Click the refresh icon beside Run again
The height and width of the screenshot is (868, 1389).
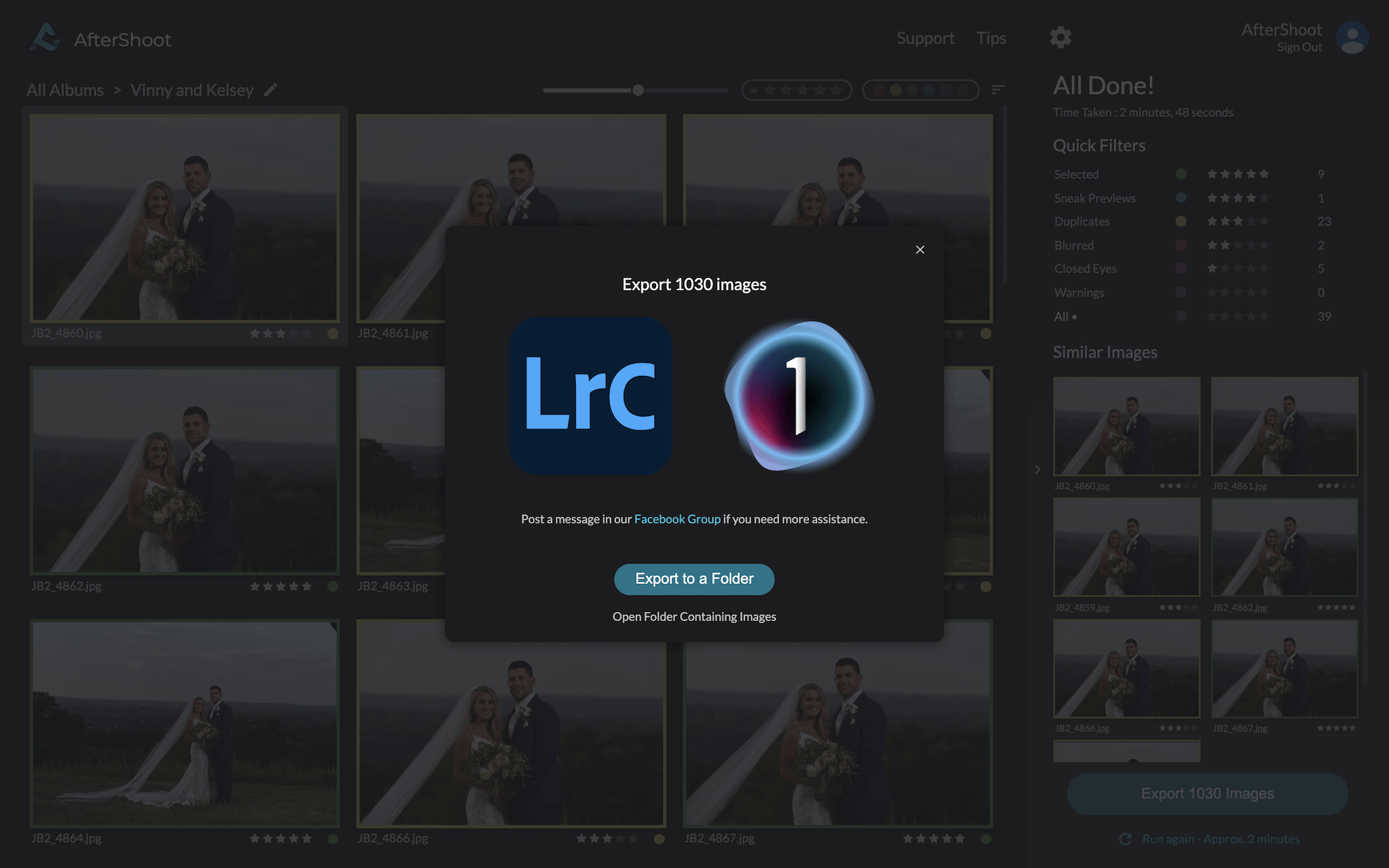coord(1125,839)
